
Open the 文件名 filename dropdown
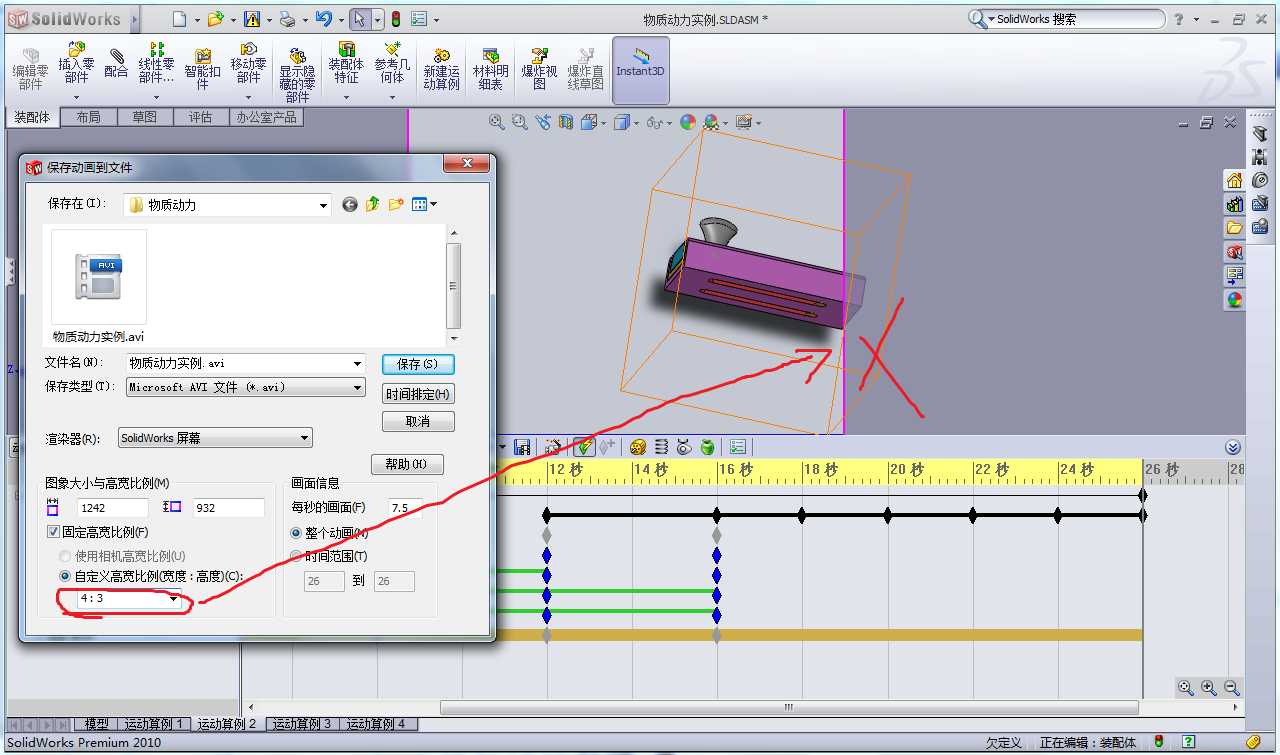tap(358, 364)
